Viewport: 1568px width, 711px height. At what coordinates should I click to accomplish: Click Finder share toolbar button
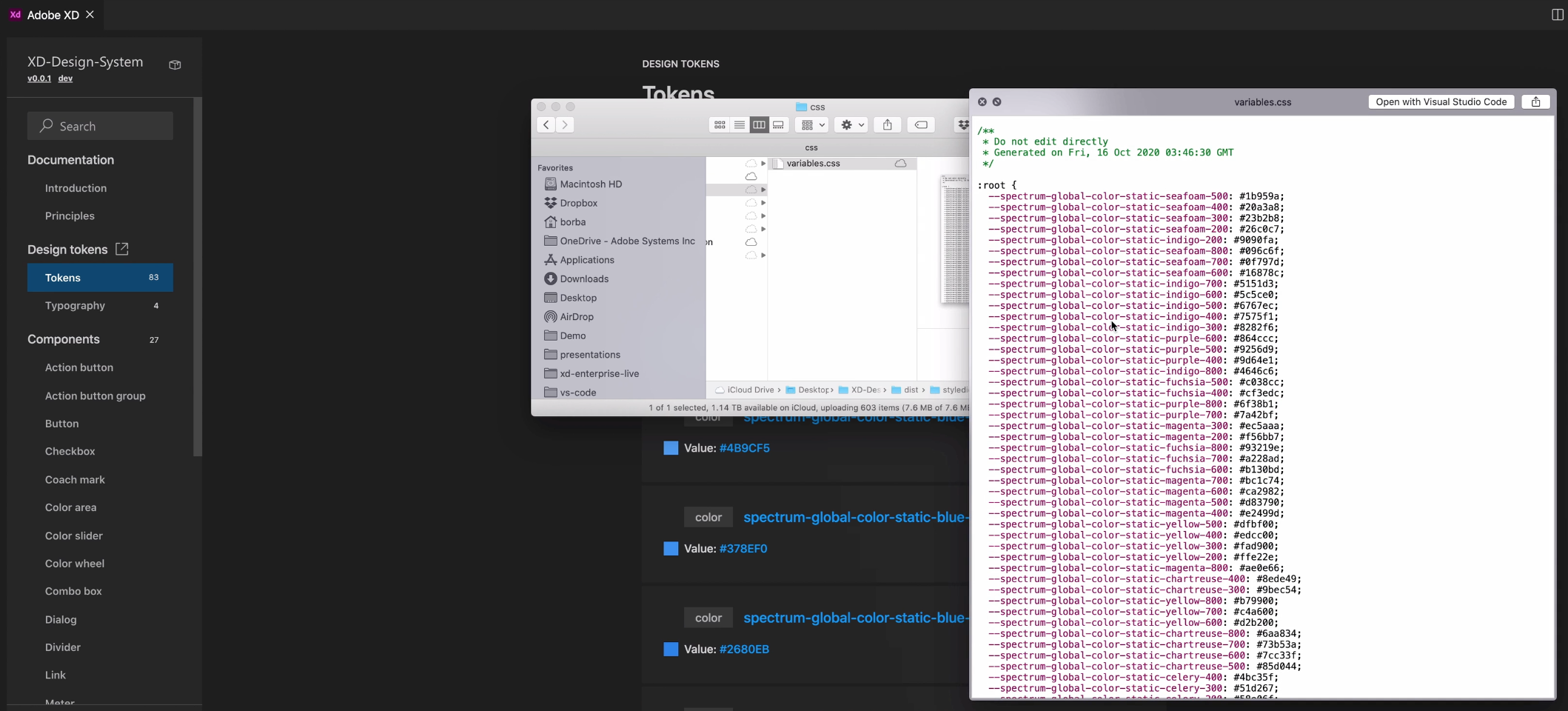[x=887, y=124]
